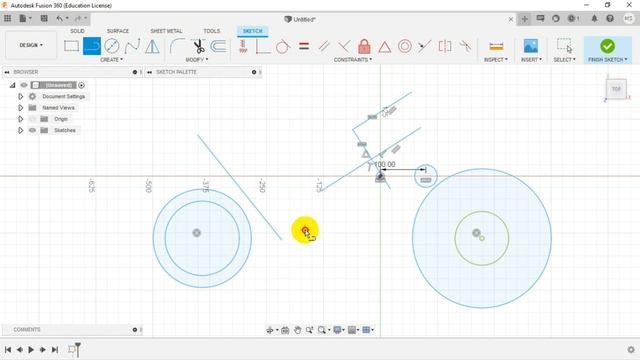
Task: Activate the root component radio button
Action: click(82, 85)
